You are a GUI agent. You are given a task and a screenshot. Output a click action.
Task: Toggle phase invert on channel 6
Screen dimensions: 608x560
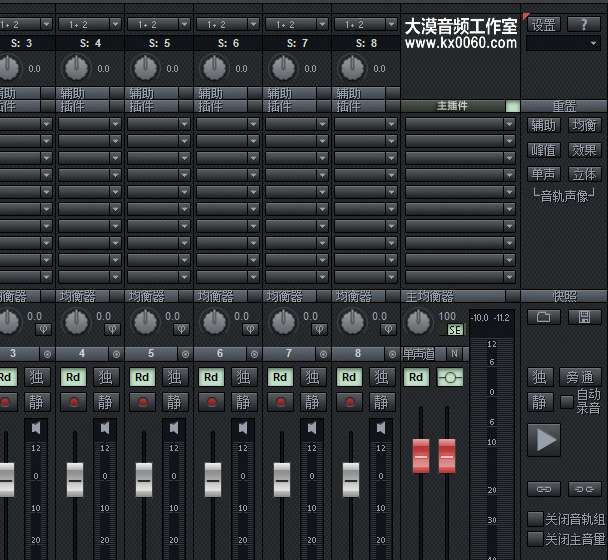pyautogui.click(x=250, y=330)
